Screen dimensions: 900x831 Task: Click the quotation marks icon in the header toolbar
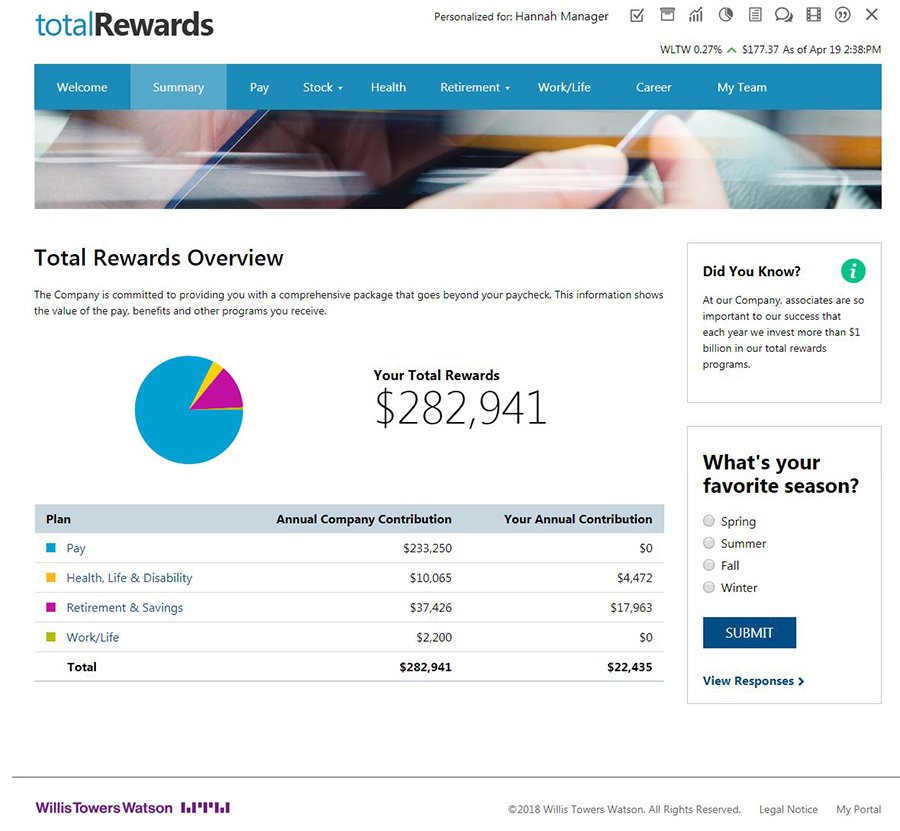click(x=843, y=15)
